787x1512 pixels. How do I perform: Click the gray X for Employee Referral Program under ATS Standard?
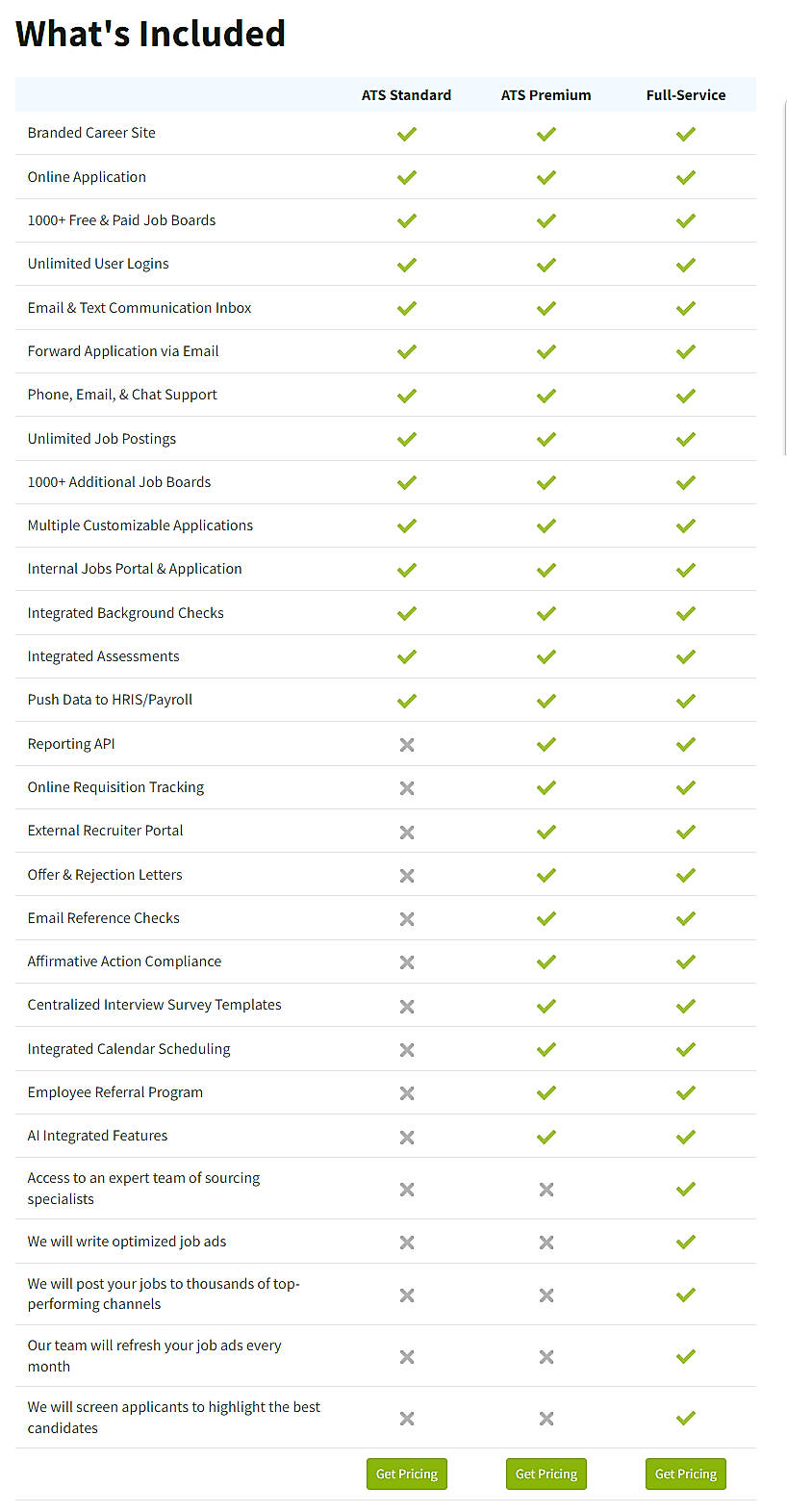[x=406, y=1092]
